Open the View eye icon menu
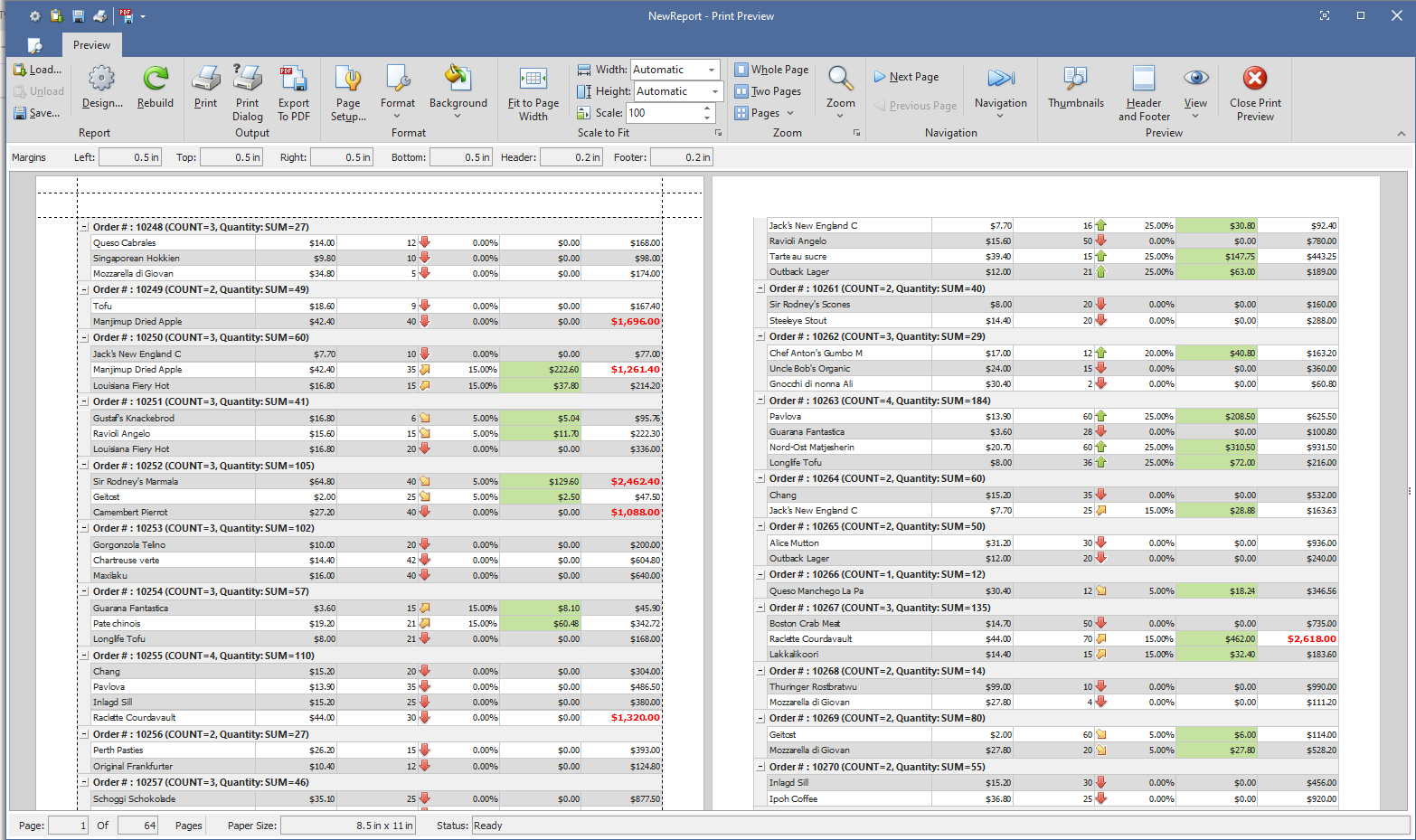The height and width of the screenshot is (840, 1416). pyautogui.click(x=1195, y=79)
